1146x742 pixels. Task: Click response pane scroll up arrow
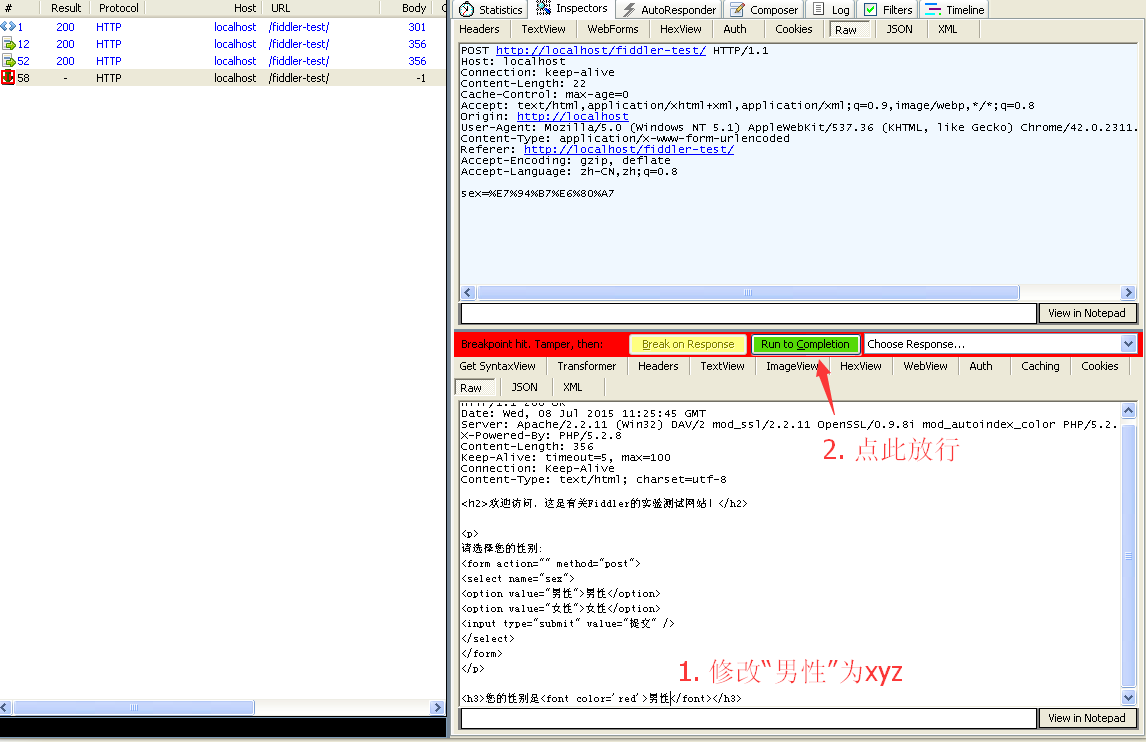point(1128,411)
